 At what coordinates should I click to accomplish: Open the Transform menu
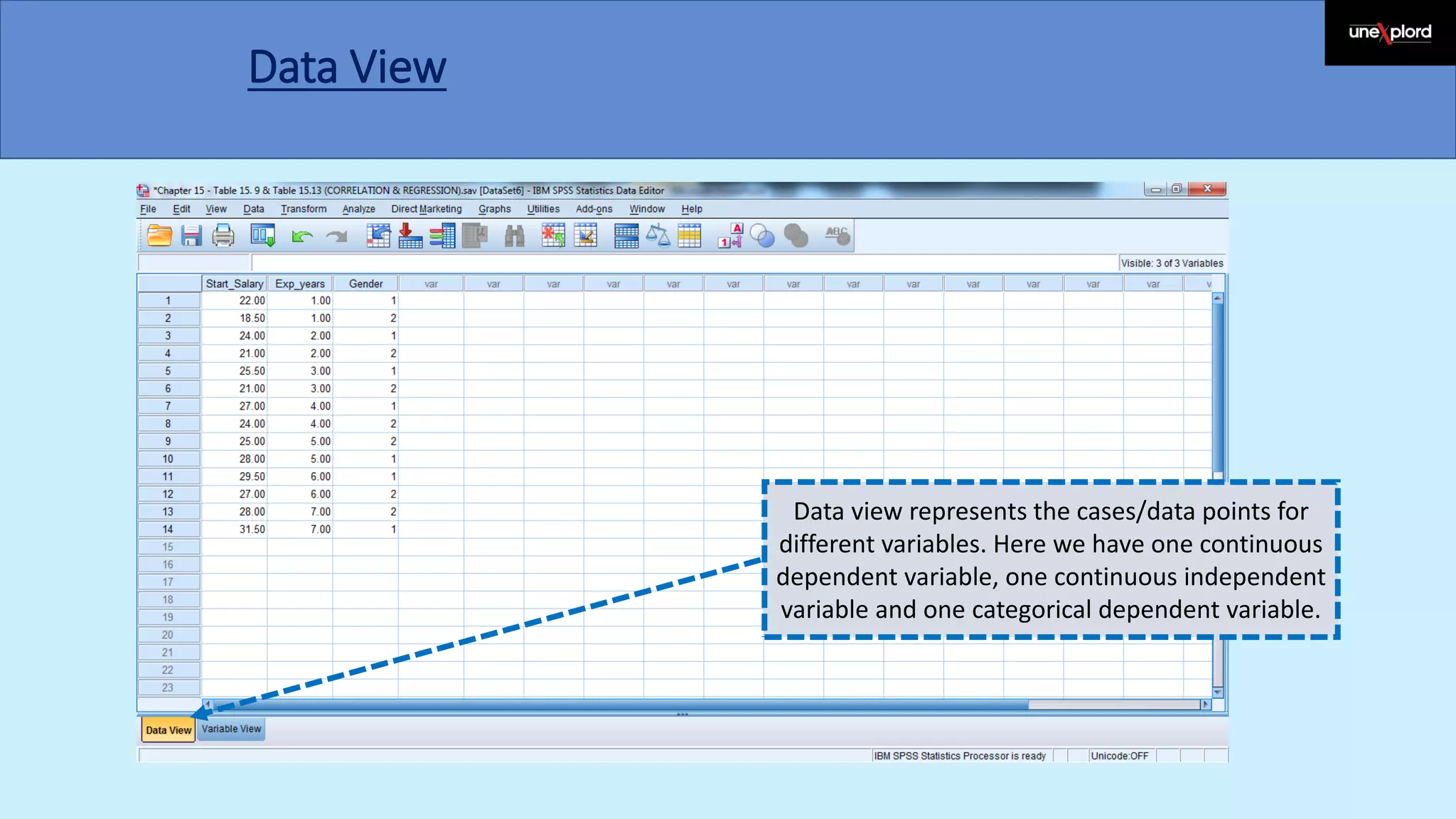coord(304,209)
